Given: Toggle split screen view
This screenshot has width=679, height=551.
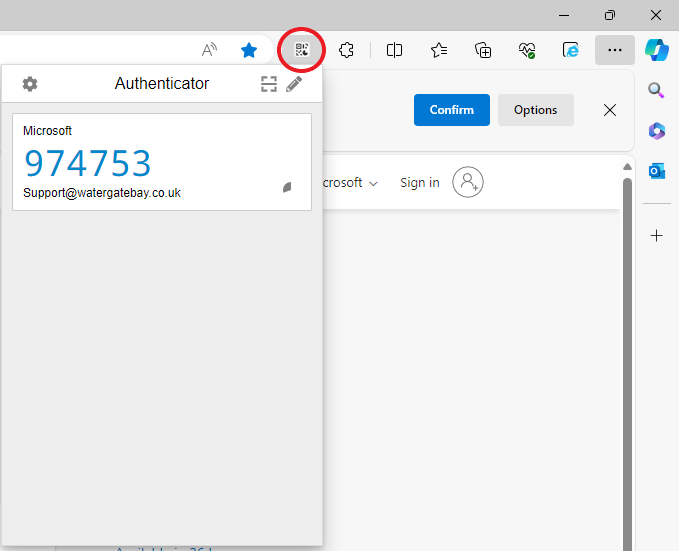Looking at the screenshot, I should (394, 50).
